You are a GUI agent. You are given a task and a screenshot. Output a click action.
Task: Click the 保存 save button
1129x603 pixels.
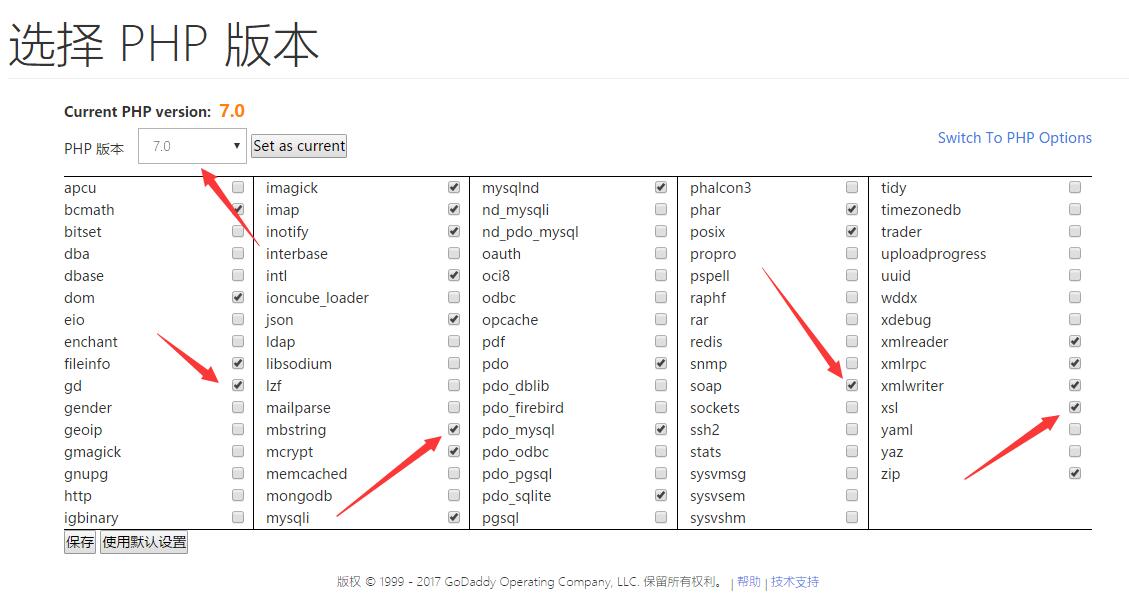tap(80, 542)
